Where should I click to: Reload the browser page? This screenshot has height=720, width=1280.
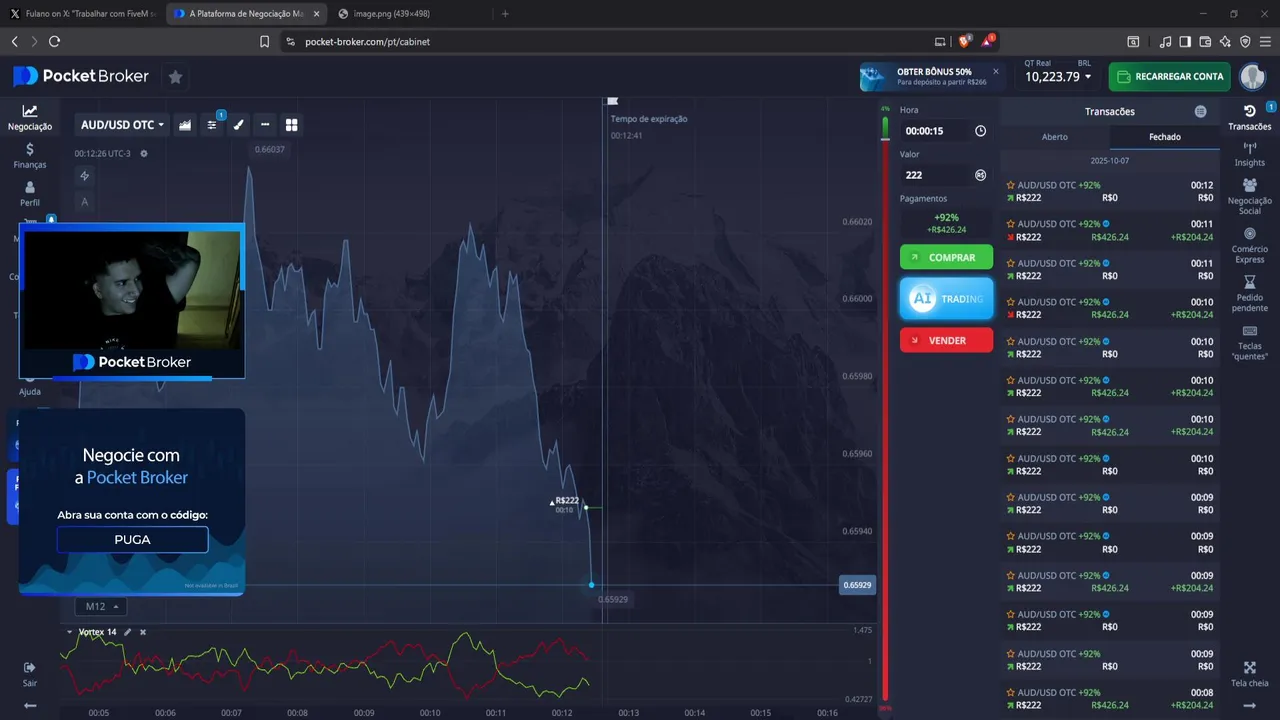point(54,42)
